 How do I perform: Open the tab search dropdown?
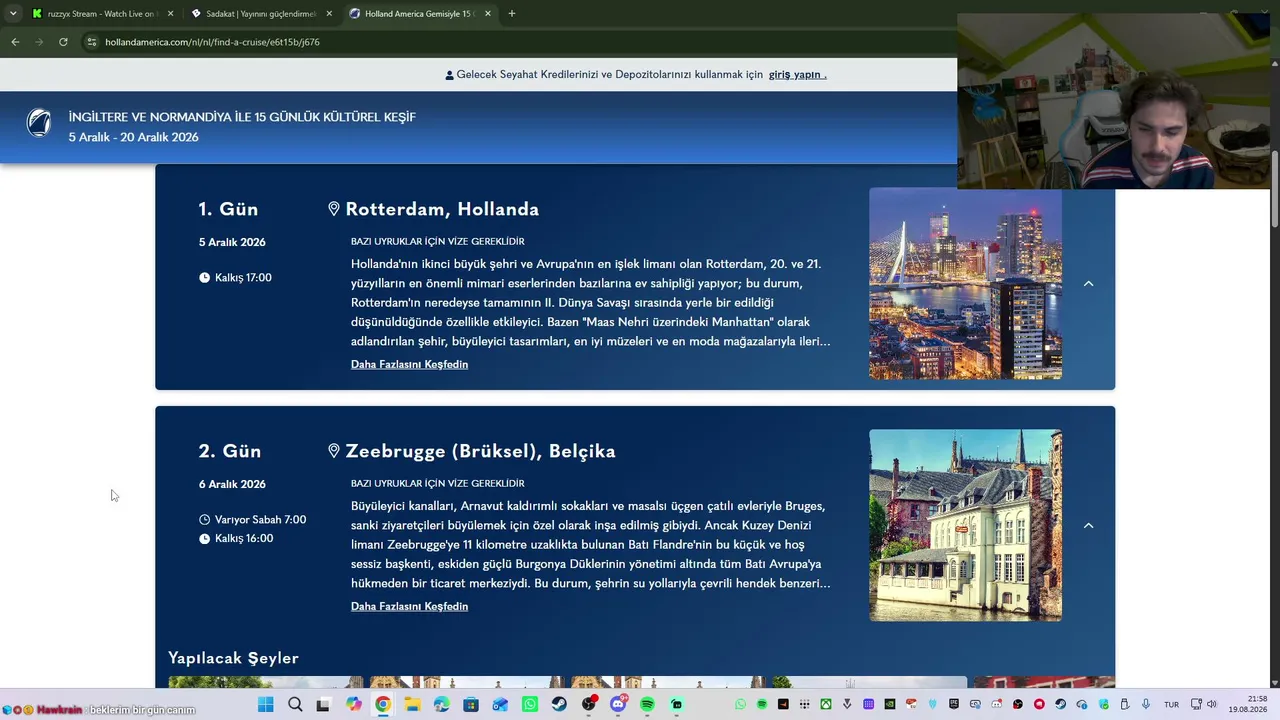13,14
